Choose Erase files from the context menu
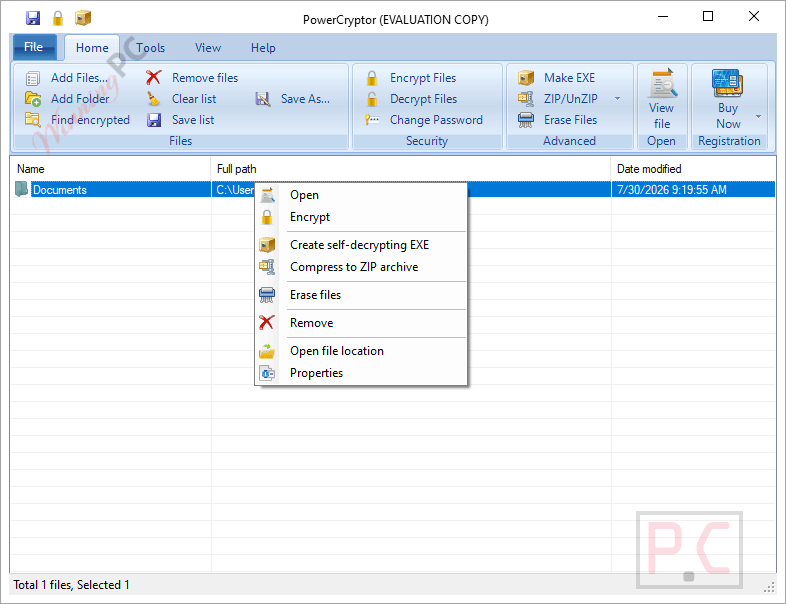The image size is (786, 604). tap(361, 295)
